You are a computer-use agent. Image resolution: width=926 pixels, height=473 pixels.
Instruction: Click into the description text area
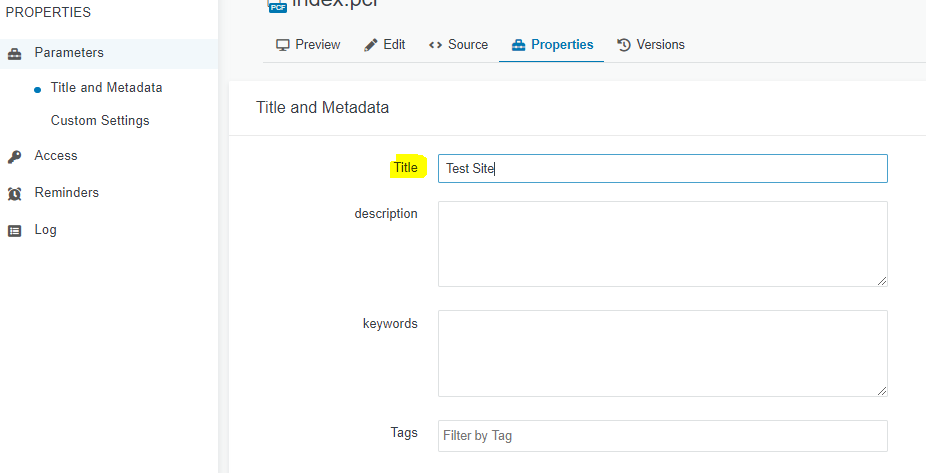point(662,243)
